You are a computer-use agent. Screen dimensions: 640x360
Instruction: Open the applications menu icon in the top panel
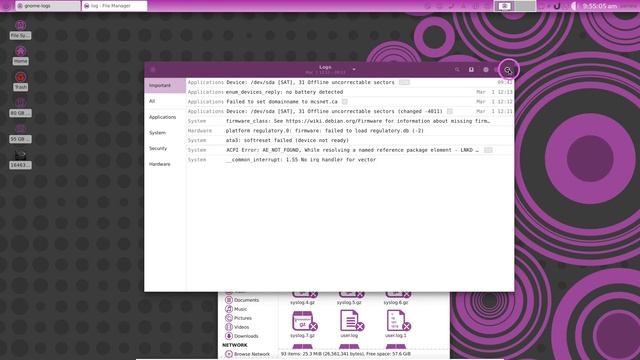(x=6, y=6)
